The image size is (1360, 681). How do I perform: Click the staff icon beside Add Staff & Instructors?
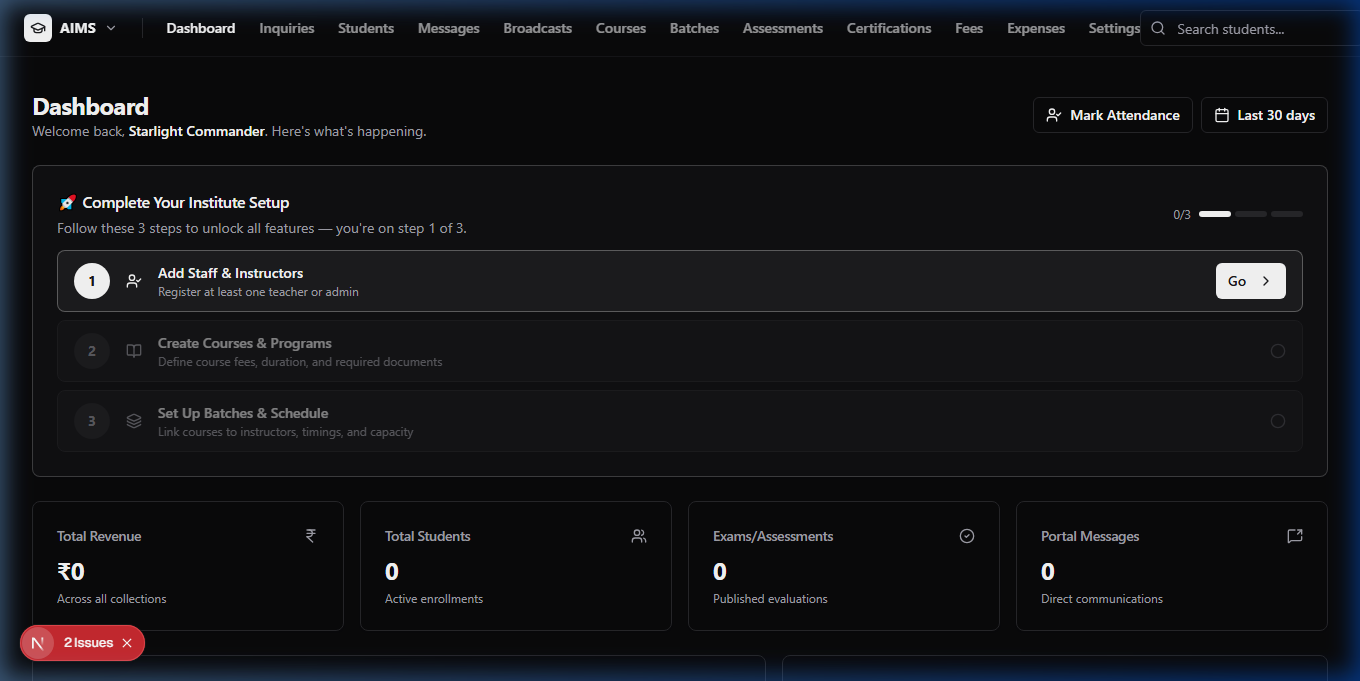(134, 281)
